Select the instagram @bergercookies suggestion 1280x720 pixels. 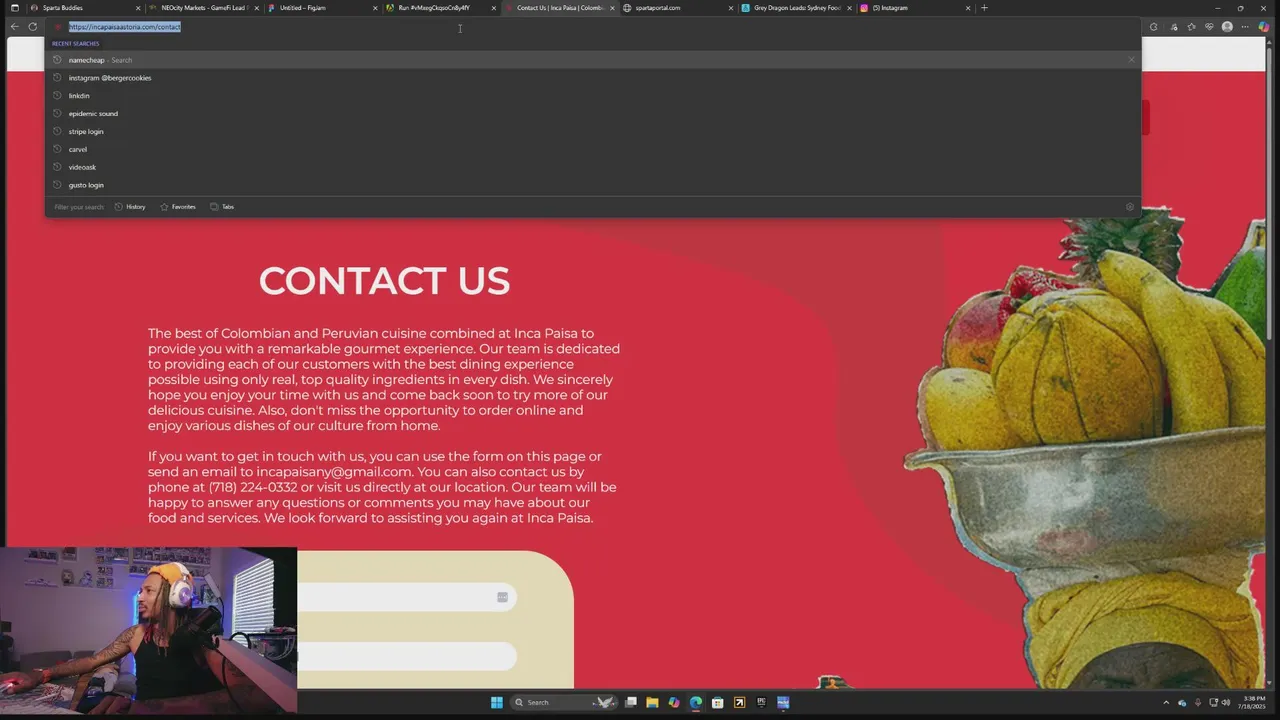click(x=592, y=78)
